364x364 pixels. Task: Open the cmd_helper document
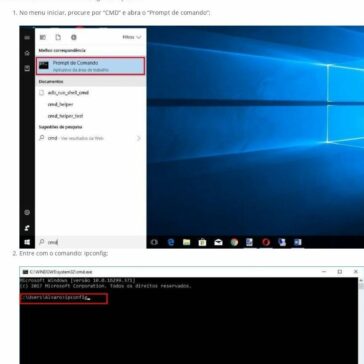pyautogui.click(x=60, y=104)
